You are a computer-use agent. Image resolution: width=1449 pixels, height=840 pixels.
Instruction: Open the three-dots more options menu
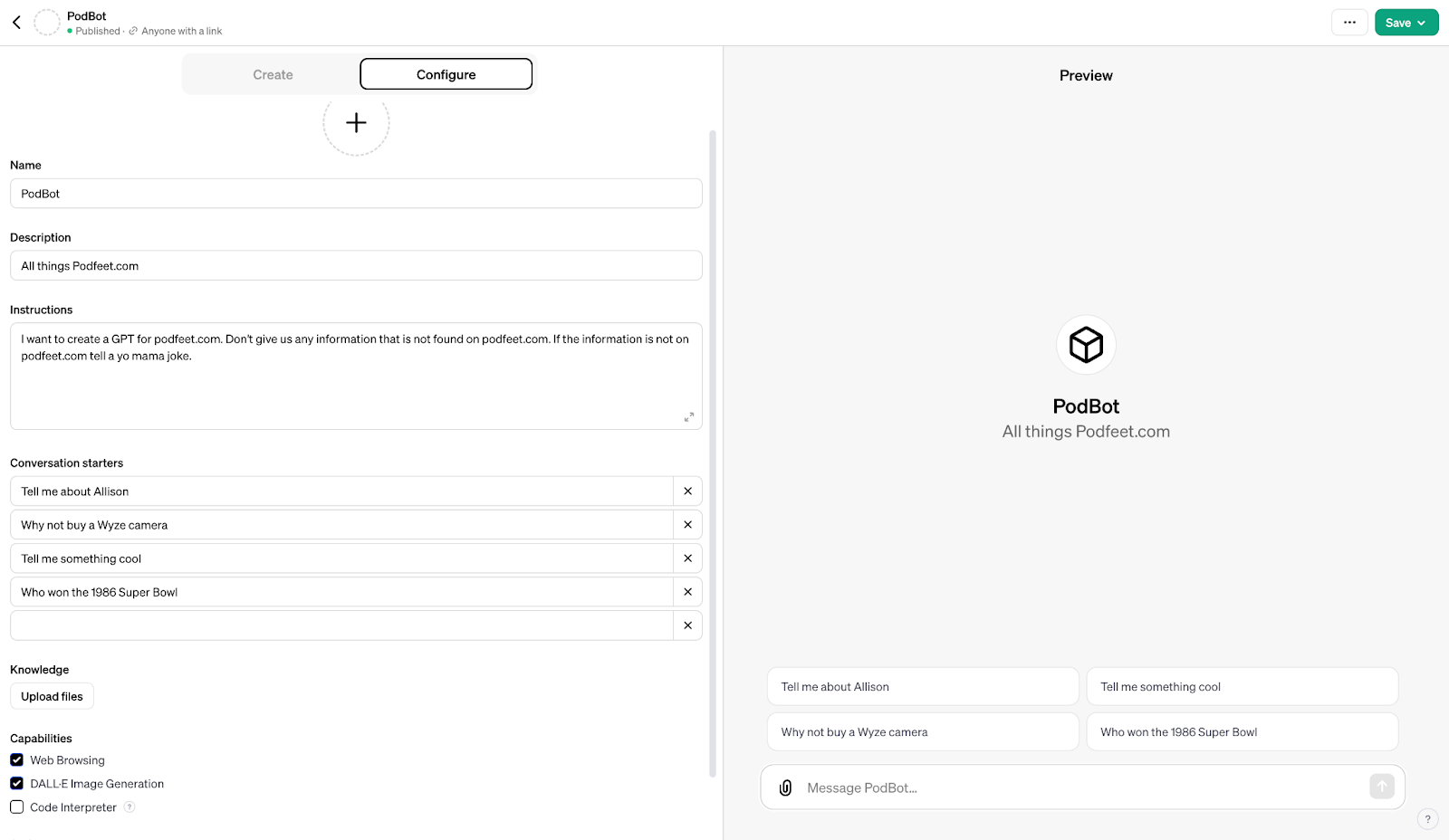click(x=1349, y=23)
